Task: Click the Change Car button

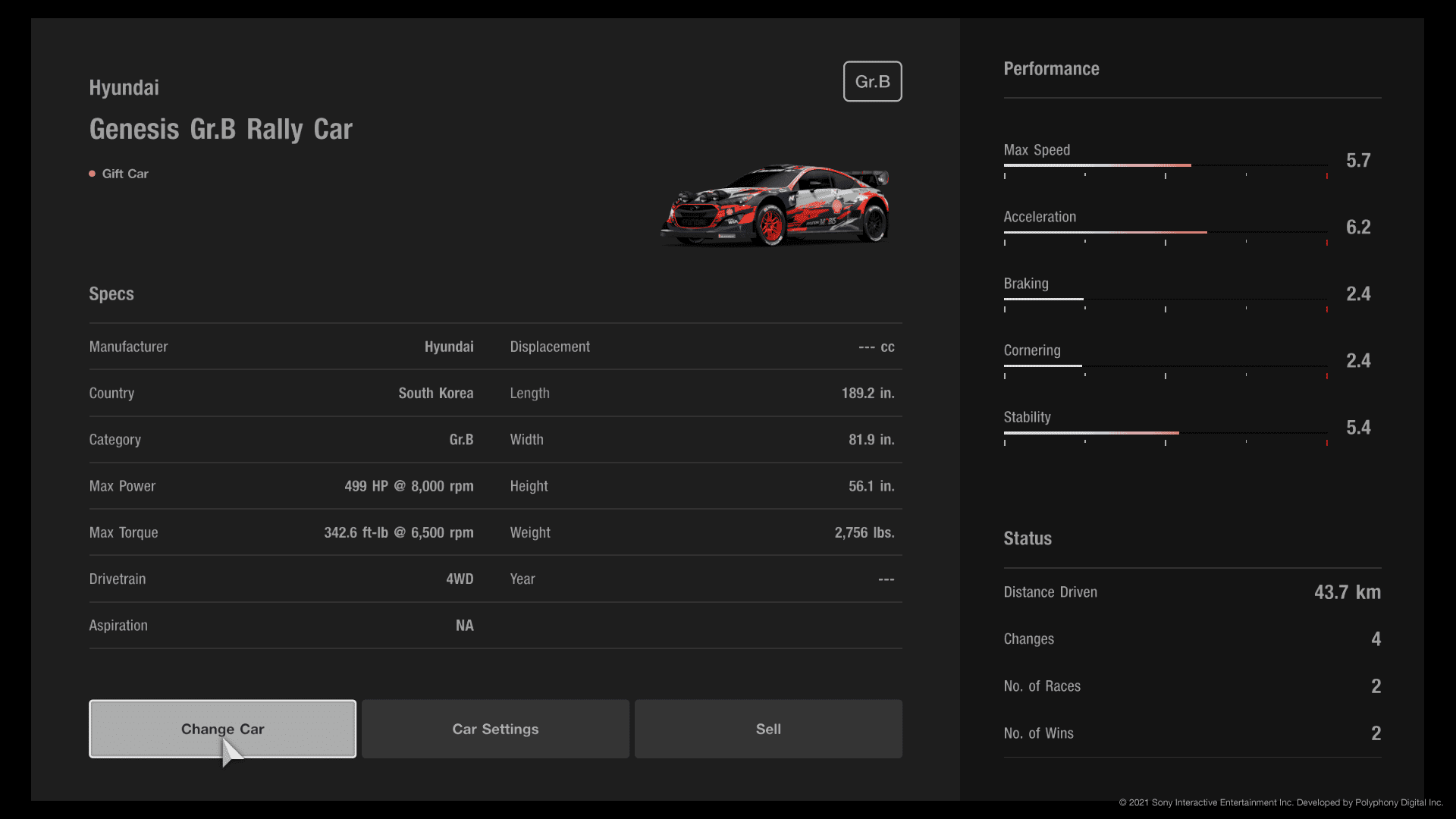Action: click(222, 728)
